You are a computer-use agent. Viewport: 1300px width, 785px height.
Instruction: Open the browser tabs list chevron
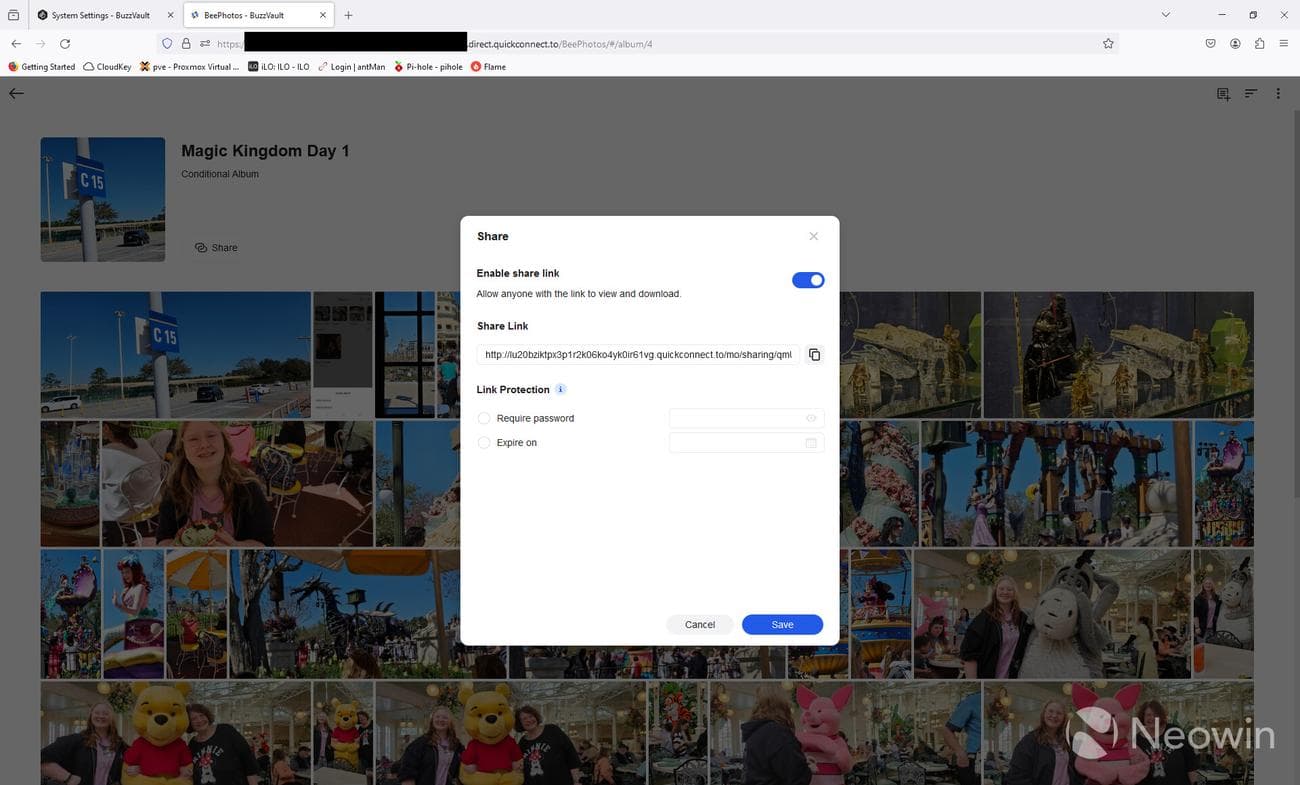click(x=1164, y=15)
